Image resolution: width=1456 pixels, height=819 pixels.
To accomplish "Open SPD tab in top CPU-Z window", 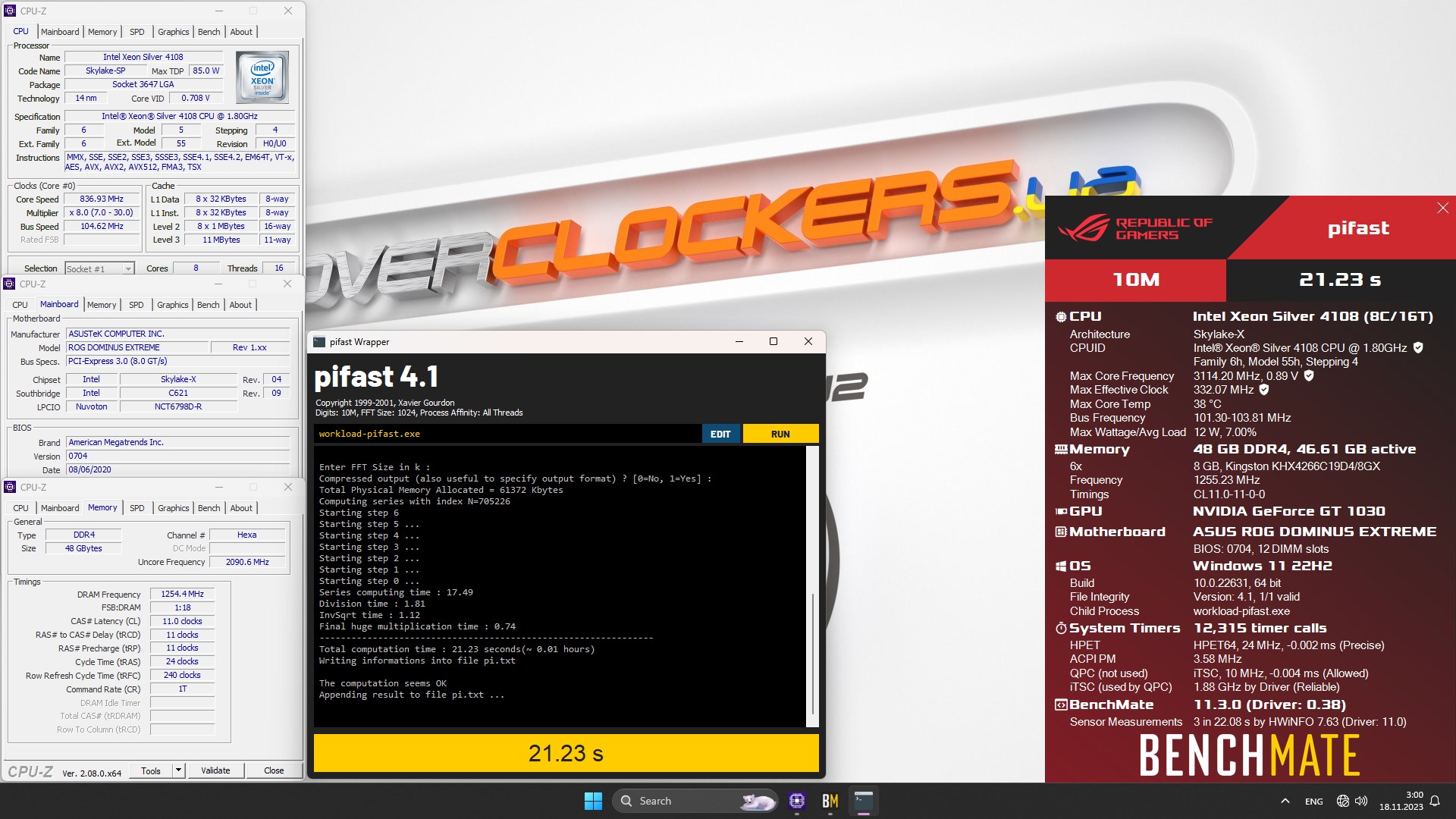I will click(137, 32).
